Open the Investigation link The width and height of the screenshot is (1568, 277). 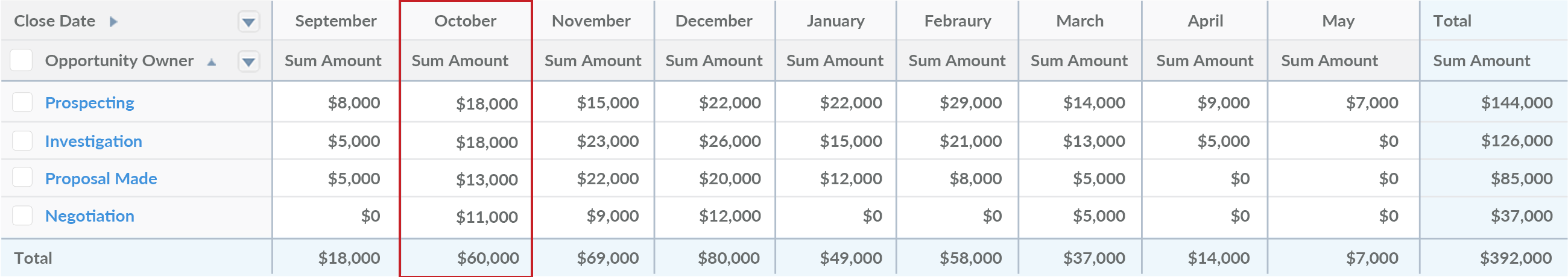[x=93, y=141]
